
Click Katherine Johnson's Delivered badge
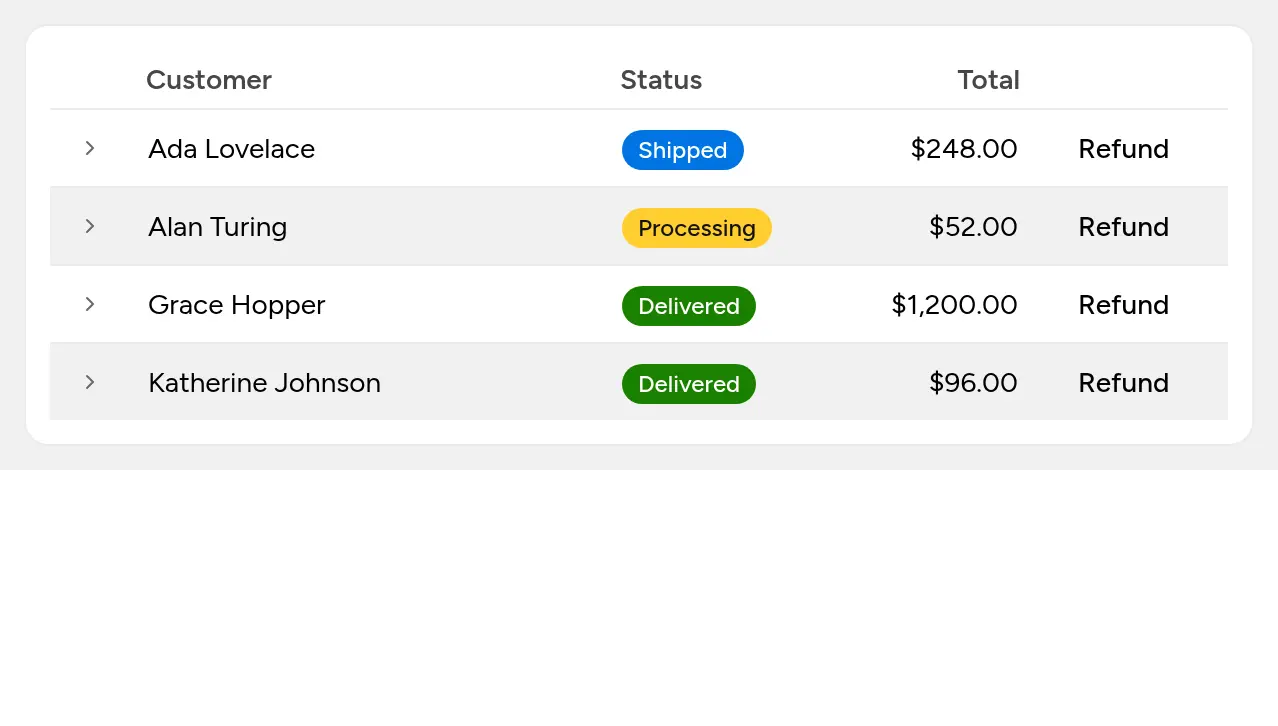(x=689, y=384)
